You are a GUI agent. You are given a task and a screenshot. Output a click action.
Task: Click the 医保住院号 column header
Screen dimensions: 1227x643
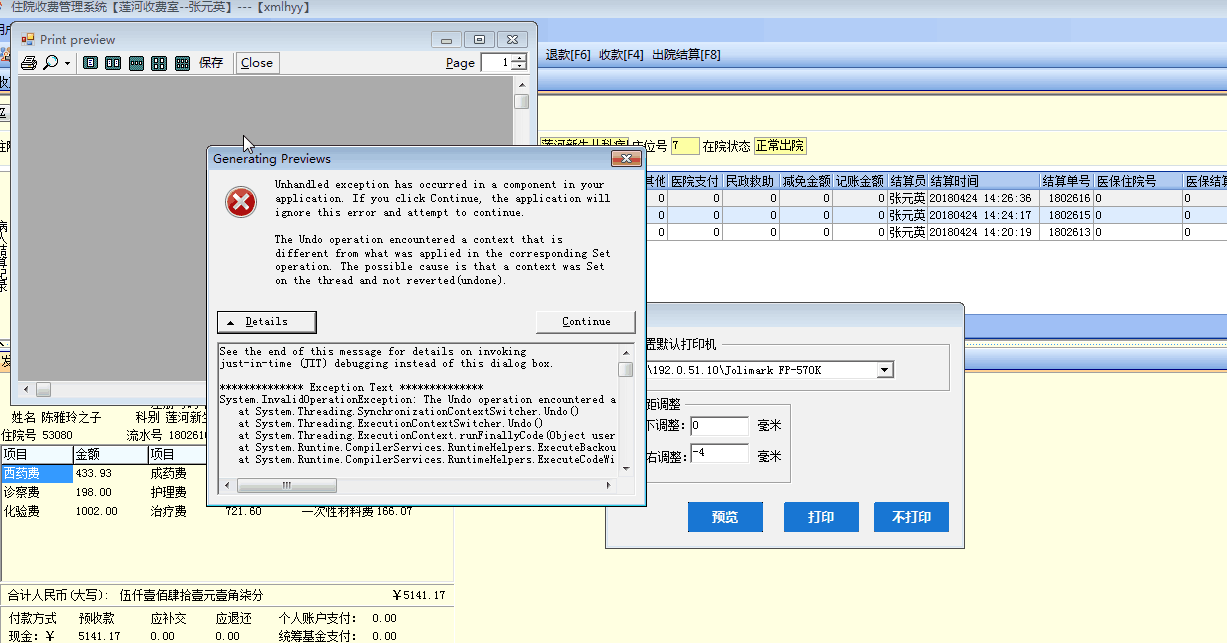(x=1138, y=181)
